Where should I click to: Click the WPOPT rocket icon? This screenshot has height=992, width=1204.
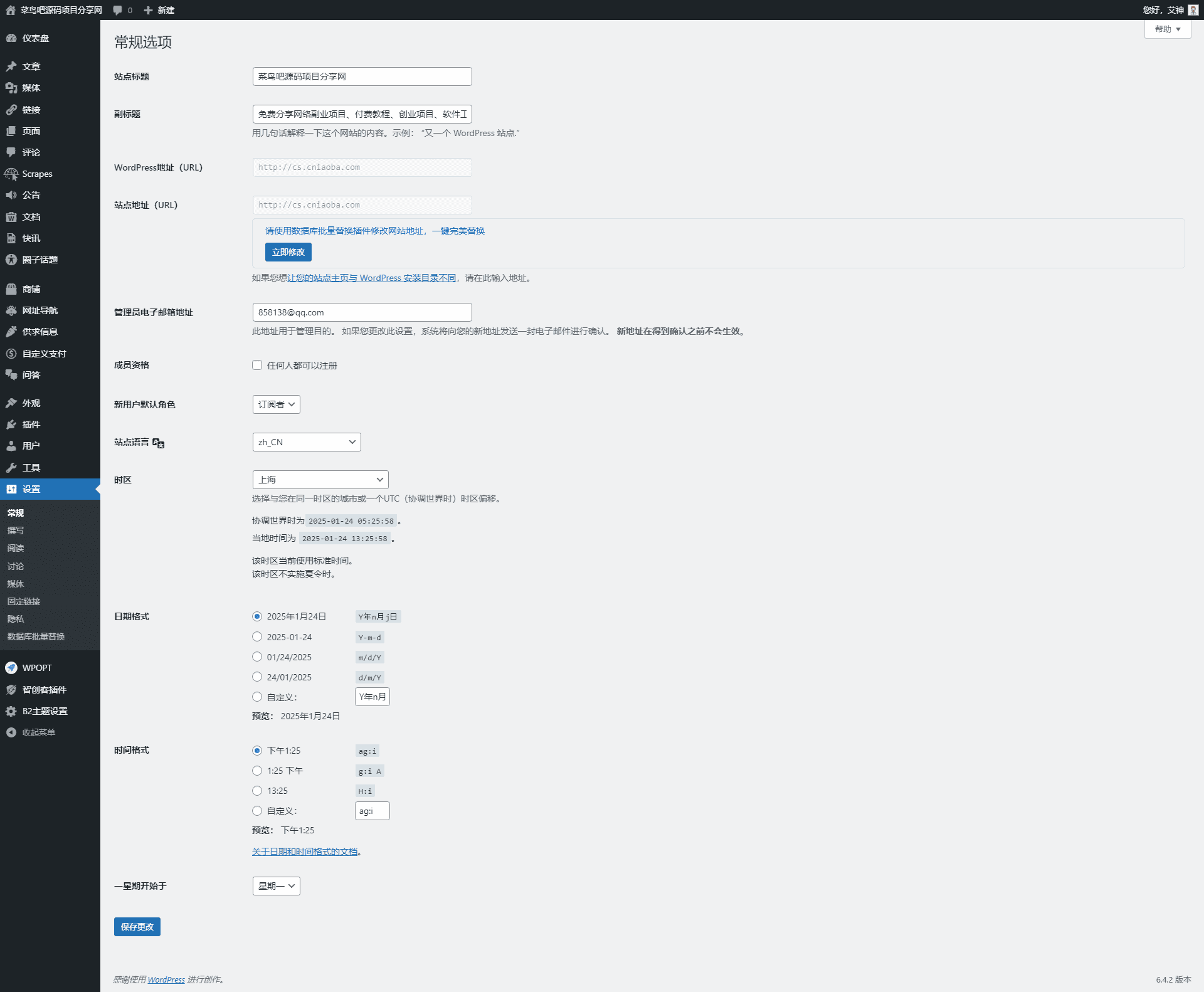tap(11, 668)
